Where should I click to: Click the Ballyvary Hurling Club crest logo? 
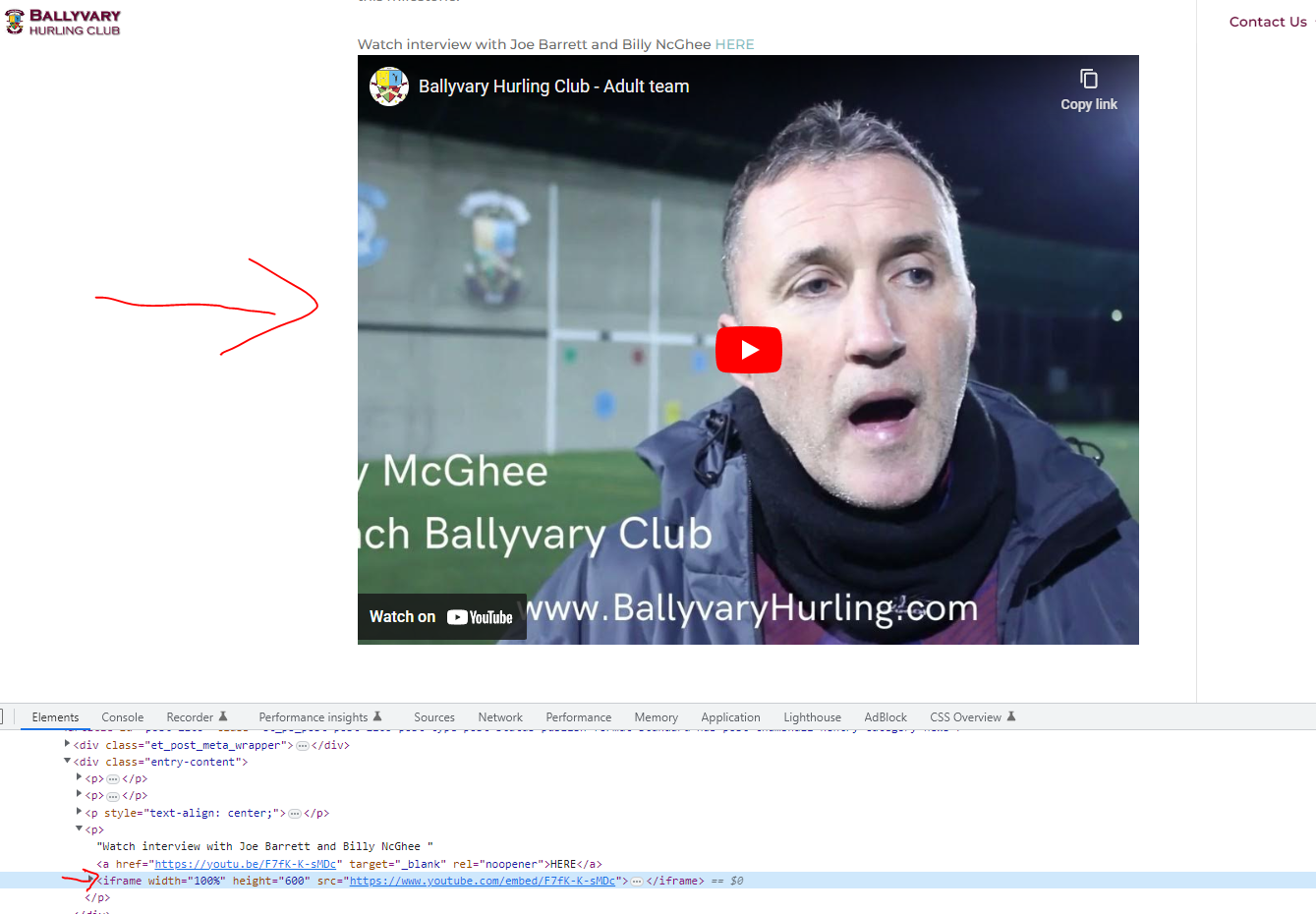pos(14,22)
